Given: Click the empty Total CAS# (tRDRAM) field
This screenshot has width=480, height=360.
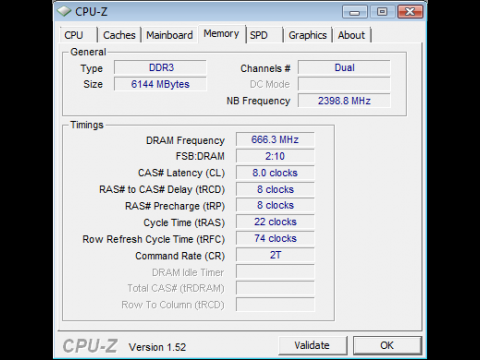Looking at the screenshot, I should pos(275,288).
